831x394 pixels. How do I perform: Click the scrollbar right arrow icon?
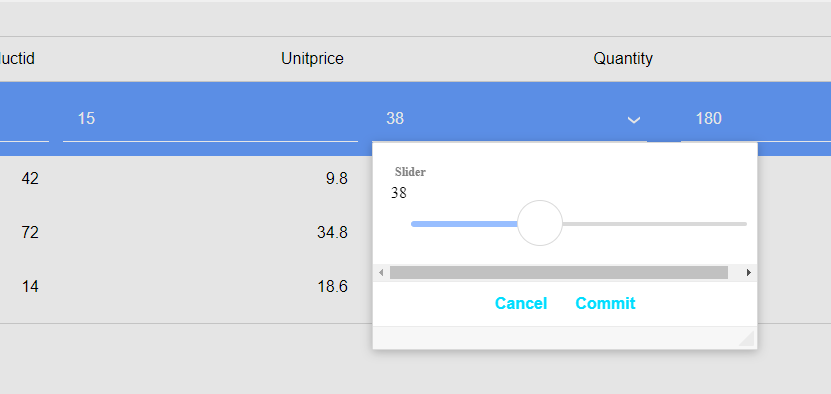749,273
